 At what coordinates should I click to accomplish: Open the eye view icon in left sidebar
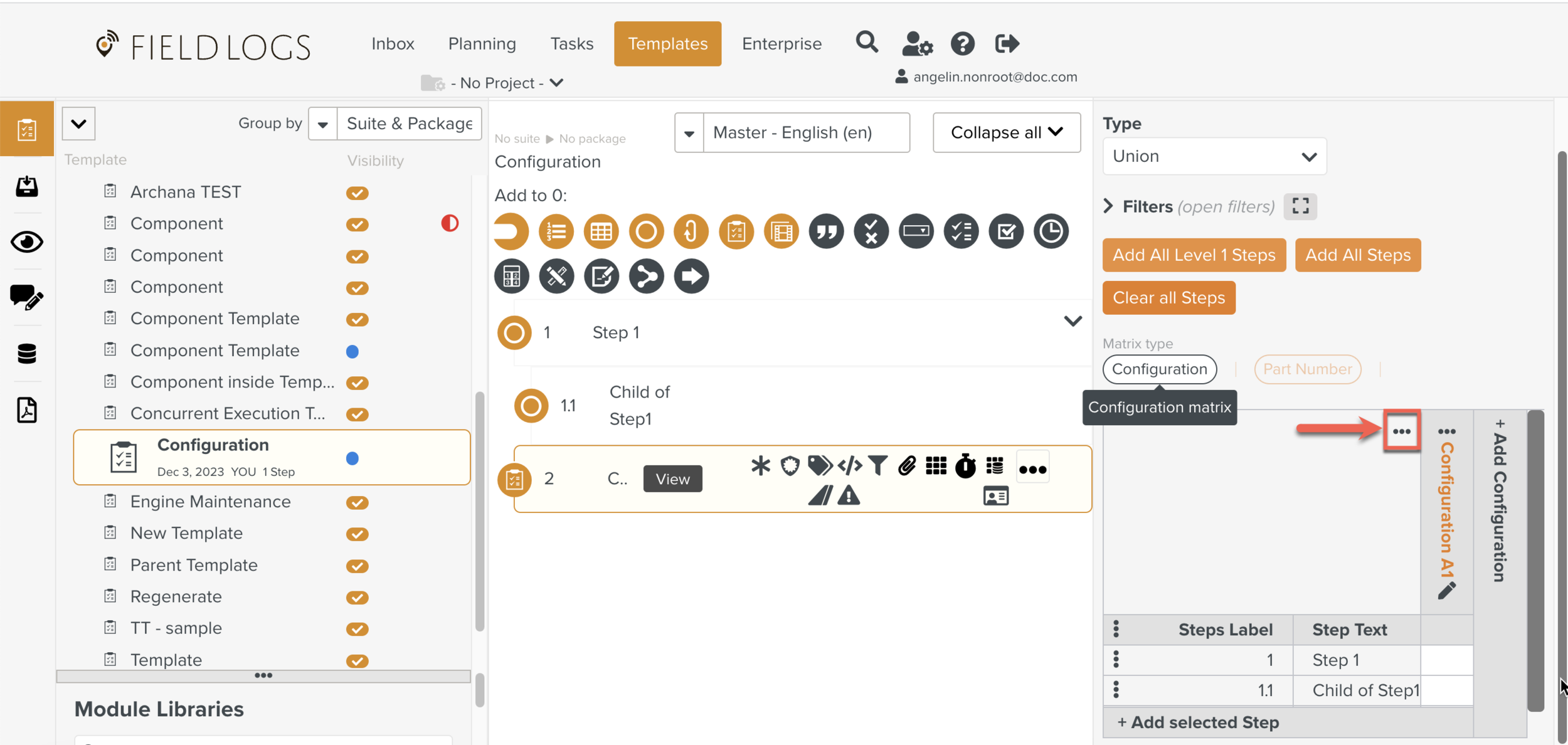[26, 241]
